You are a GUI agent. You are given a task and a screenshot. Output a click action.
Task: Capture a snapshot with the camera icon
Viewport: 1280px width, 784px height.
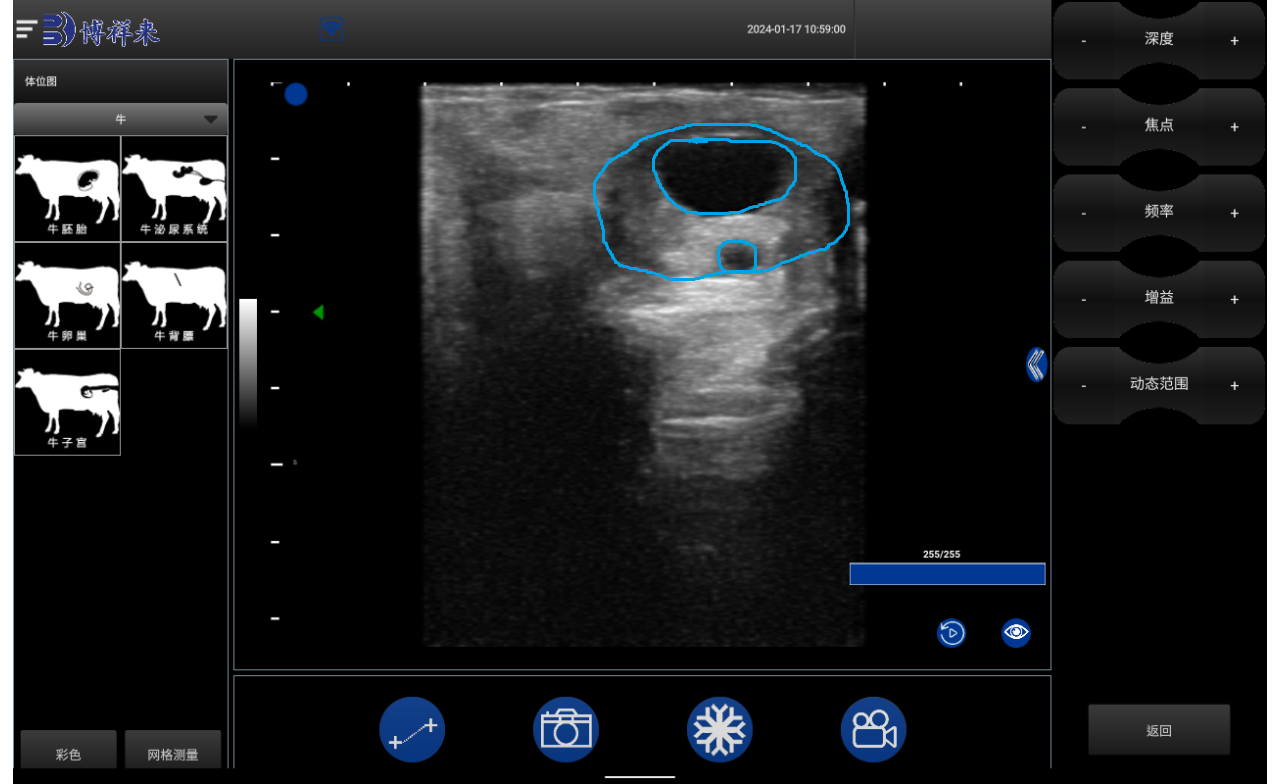point(566,730)
